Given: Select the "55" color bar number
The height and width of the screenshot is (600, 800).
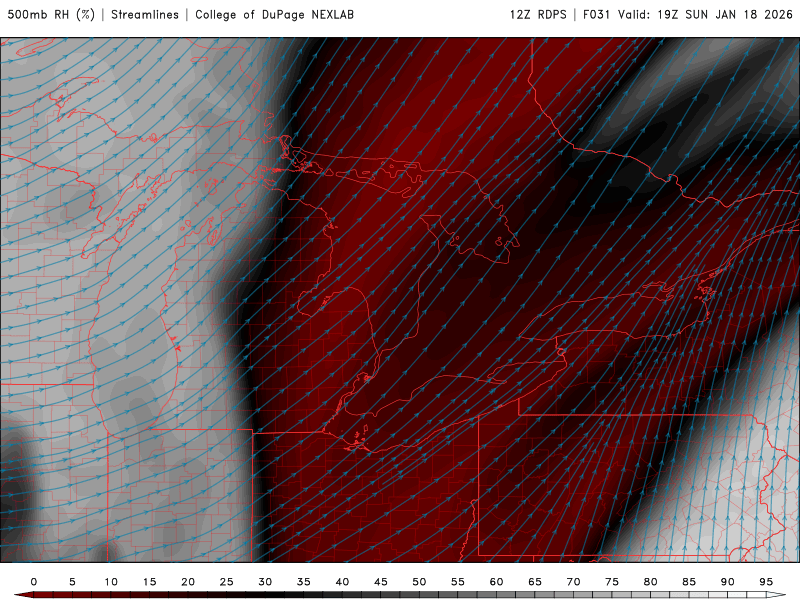Looking at the screenshot, I should tap(458, 582).
